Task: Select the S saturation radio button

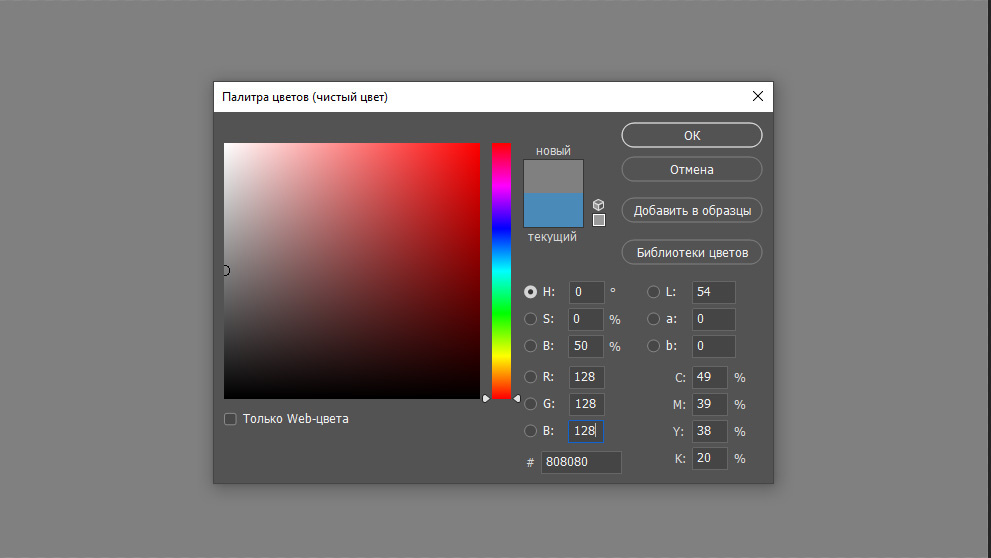Action: [x=530, y=319]
